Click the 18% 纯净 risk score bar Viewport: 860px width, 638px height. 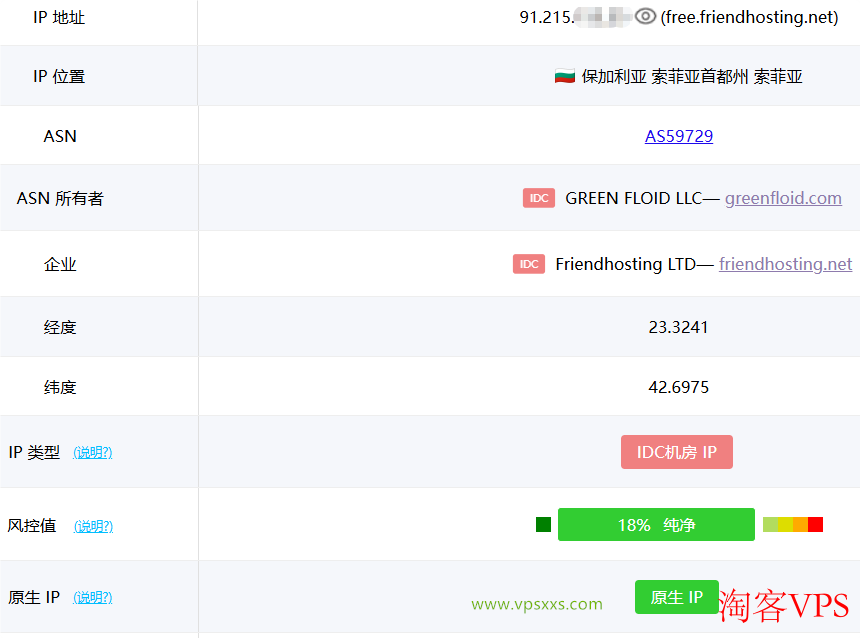pyautogui.click(x=656, y=524)
